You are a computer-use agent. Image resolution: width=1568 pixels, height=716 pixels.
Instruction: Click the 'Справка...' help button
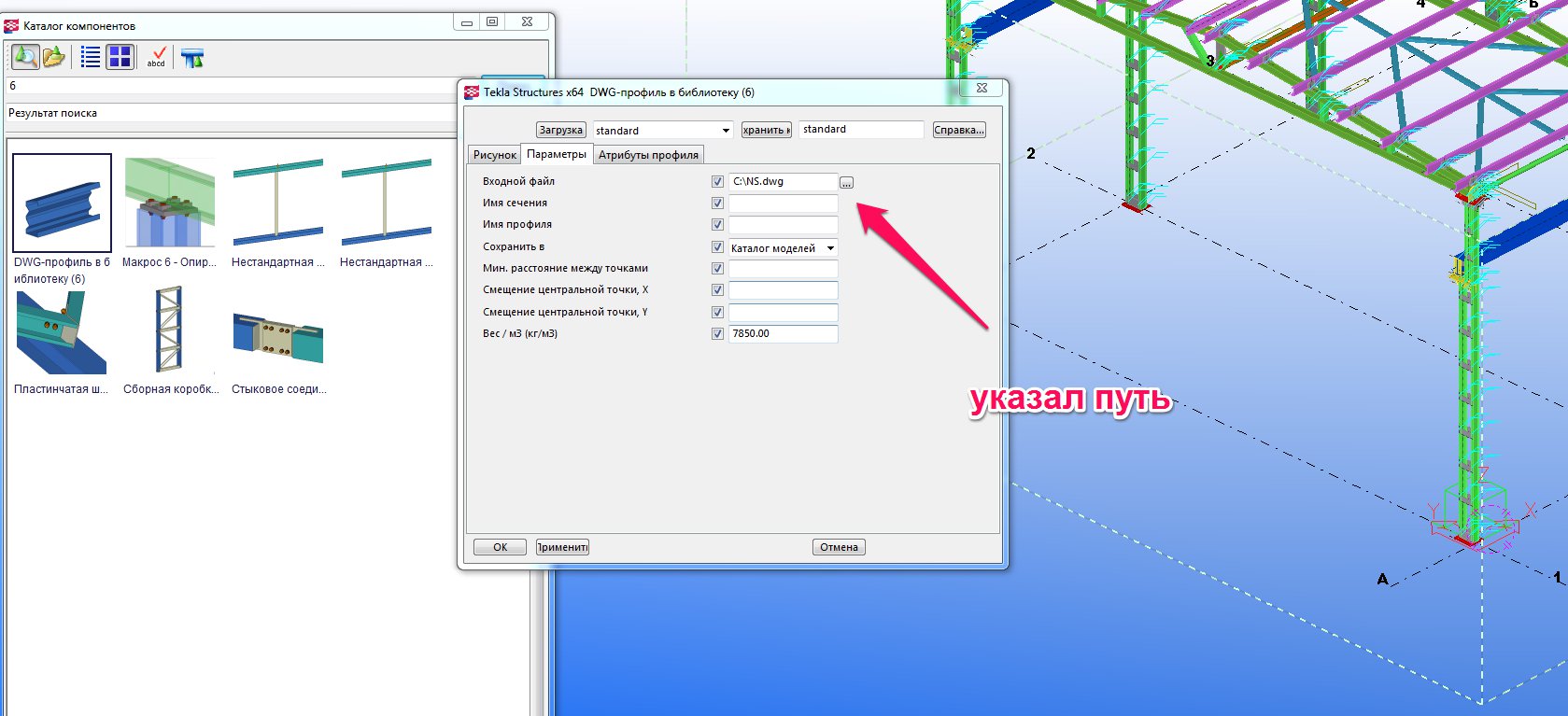959,130
